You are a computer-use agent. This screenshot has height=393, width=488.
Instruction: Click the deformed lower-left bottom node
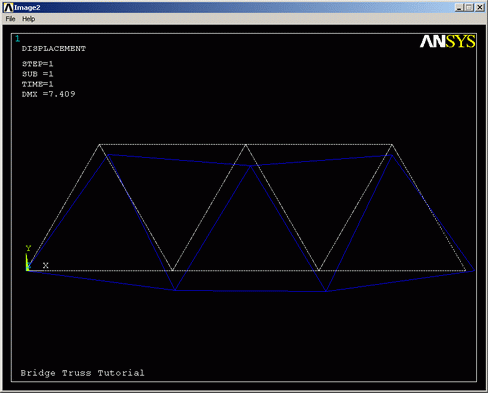[x=175, y=290]
